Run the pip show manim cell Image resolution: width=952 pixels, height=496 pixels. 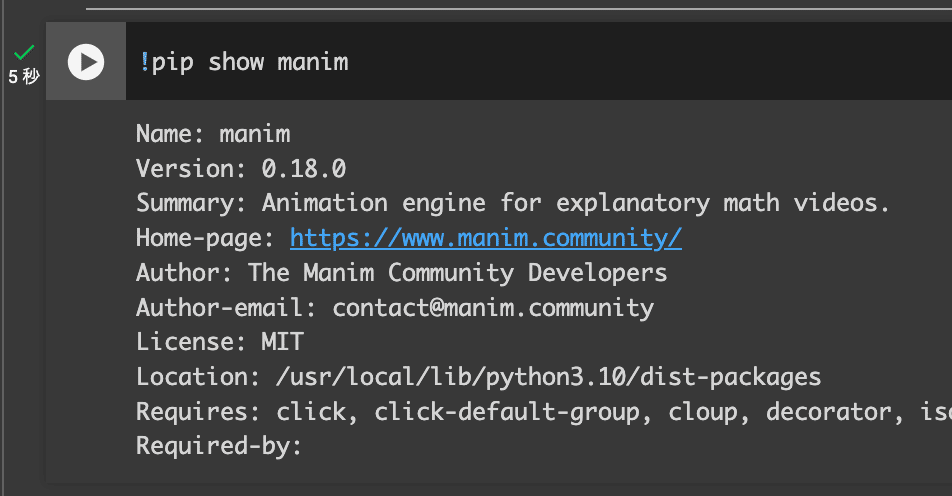click(x=86, y=62)
